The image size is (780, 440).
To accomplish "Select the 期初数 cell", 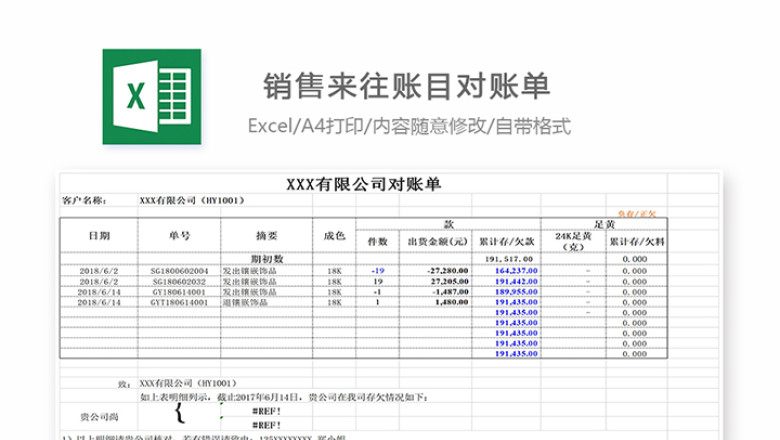I will [267, 259].
